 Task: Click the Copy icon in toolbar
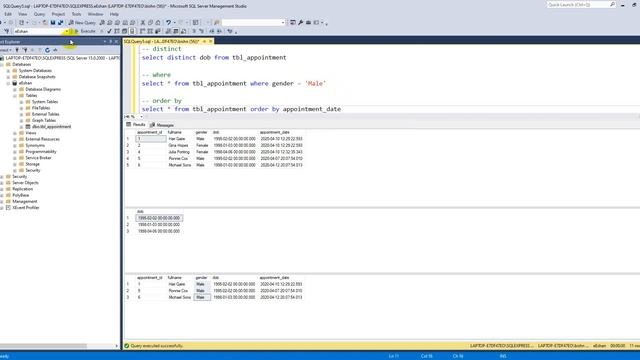pos(150,22)
